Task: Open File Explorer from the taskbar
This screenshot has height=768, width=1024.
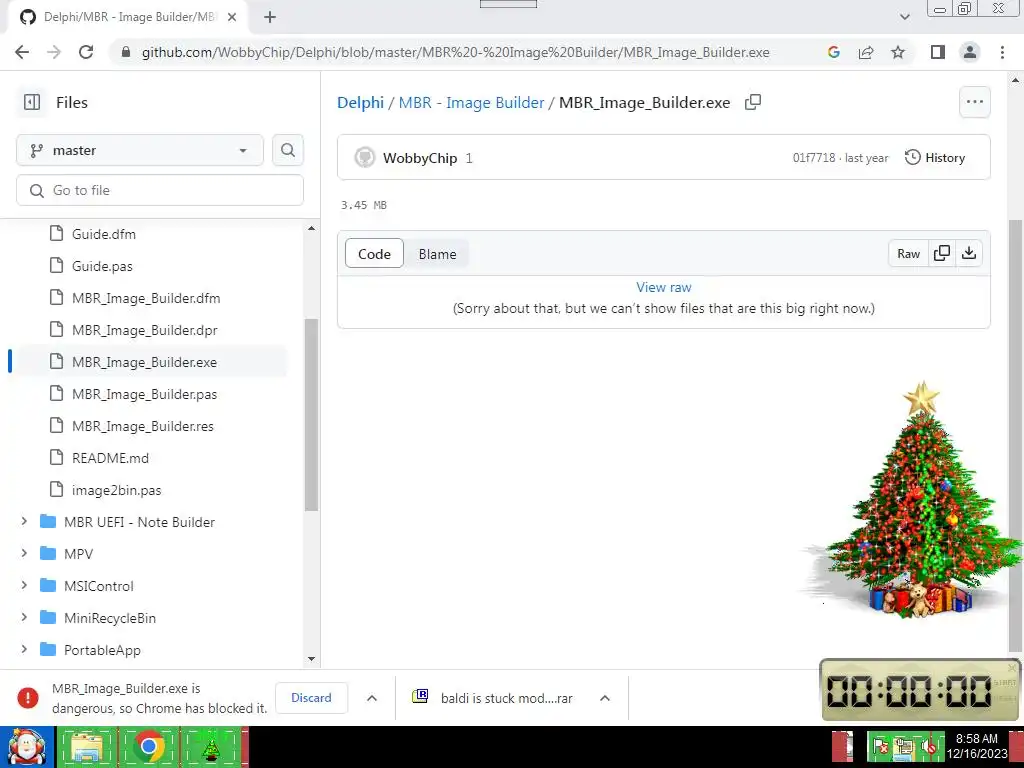Action: pos(86,748)
